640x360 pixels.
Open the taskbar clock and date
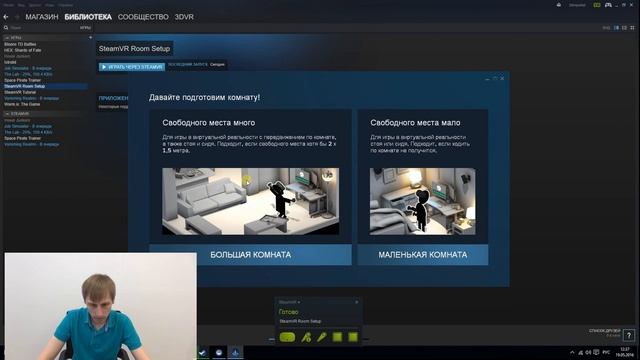(x=625, y=352)
